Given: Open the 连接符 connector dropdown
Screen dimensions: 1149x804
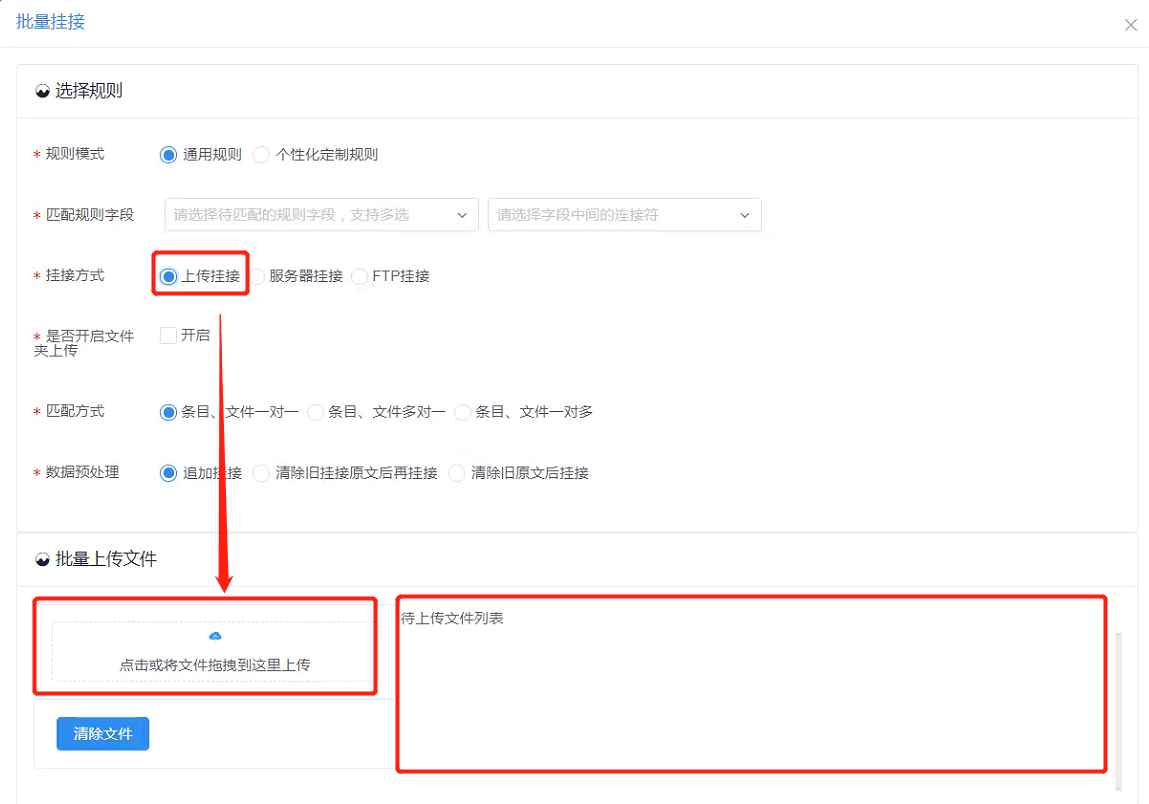Looking at the screenshot, I should tap(624, 215).
